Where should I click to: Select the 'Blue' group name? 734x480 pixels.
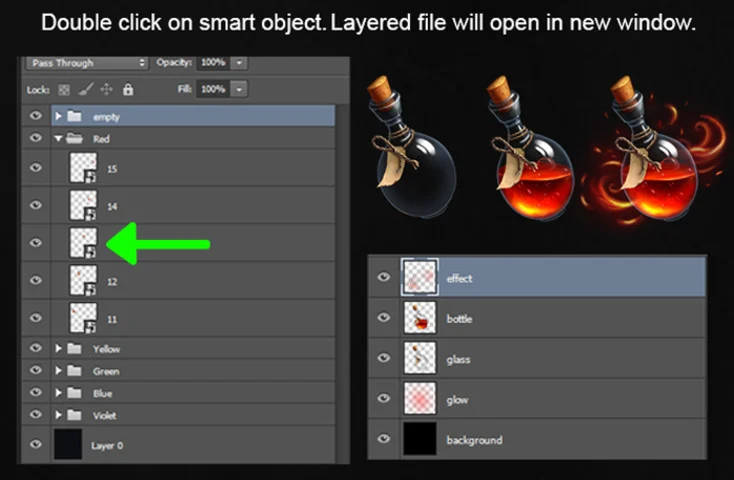[x=103, y=393]
